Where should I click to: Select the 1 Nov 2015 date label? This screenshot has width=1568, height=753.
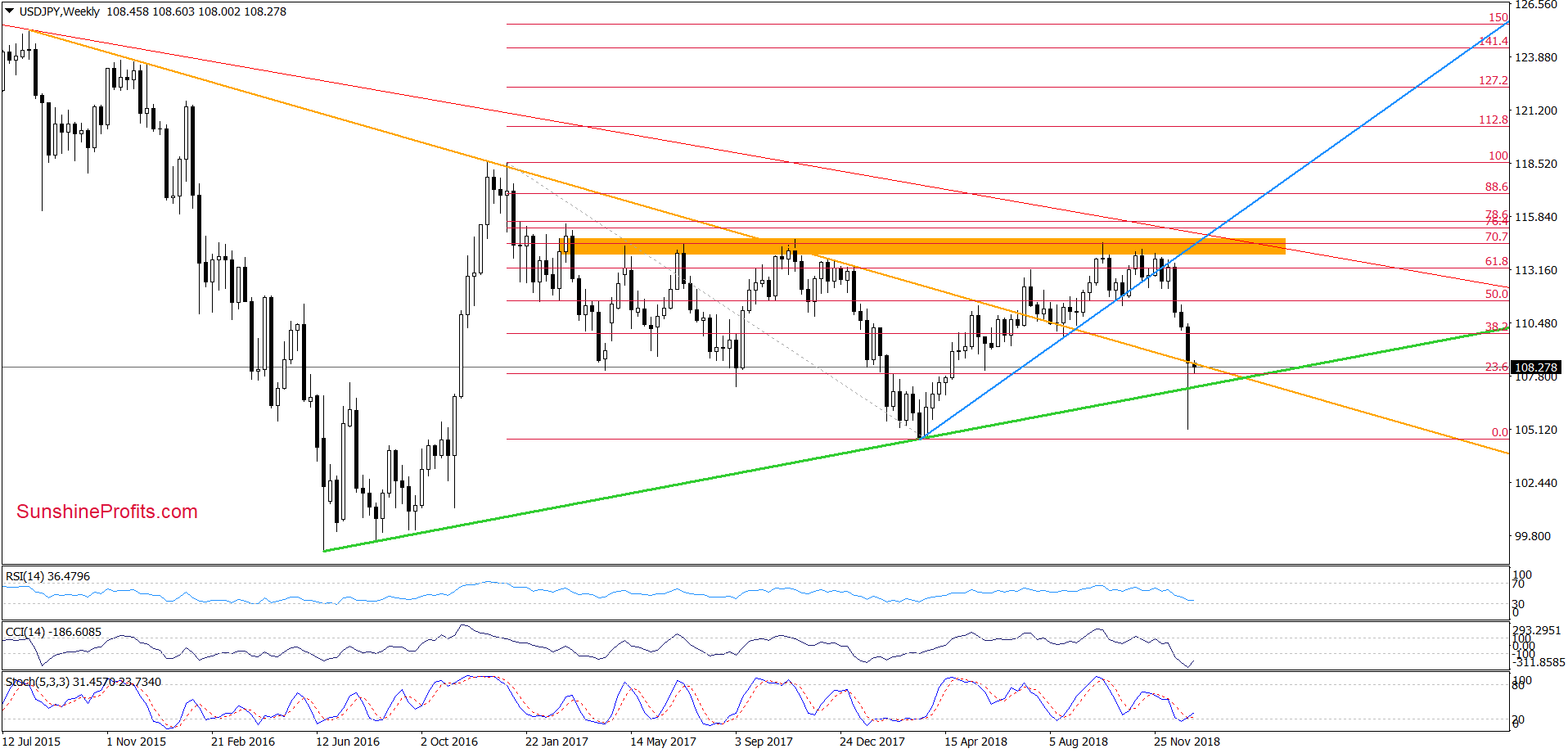136,742
